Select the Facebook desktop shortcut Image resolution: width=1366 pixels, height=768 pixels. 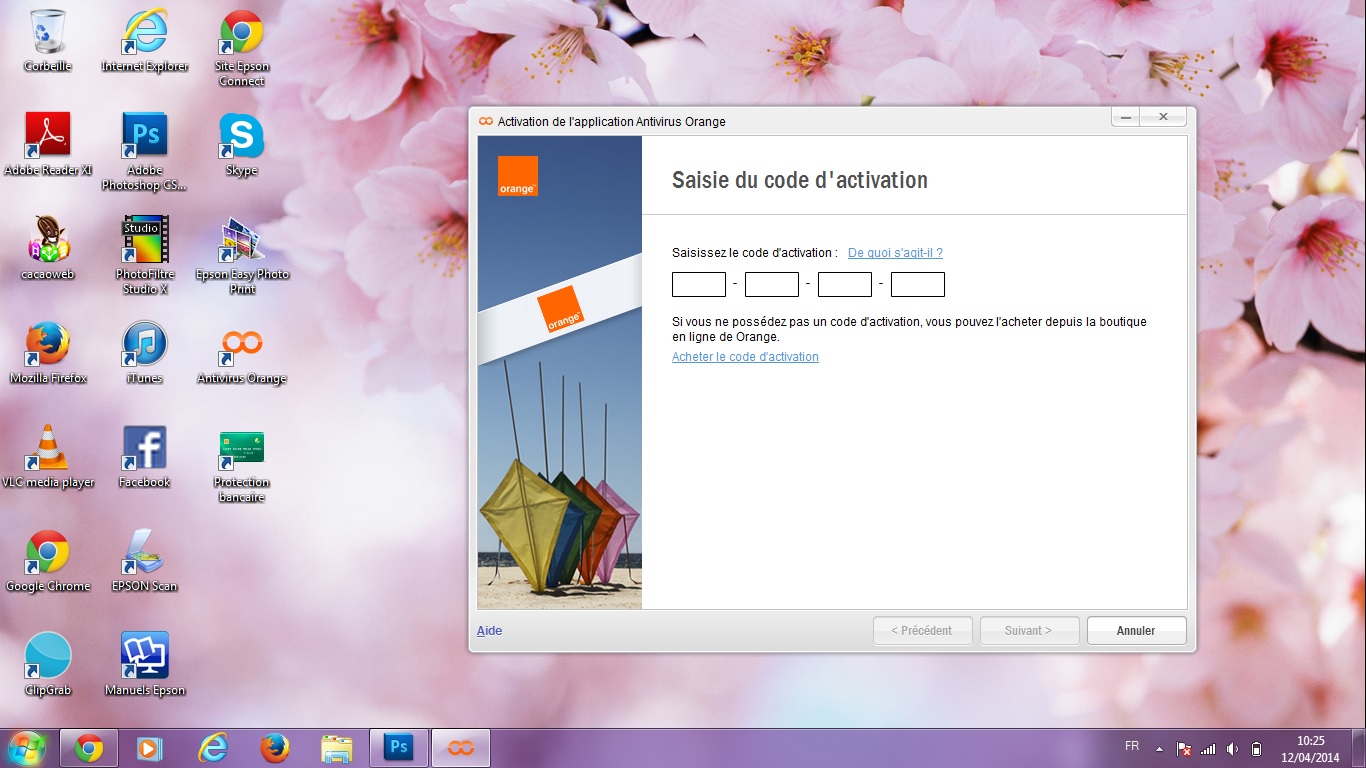coord(145,457)
